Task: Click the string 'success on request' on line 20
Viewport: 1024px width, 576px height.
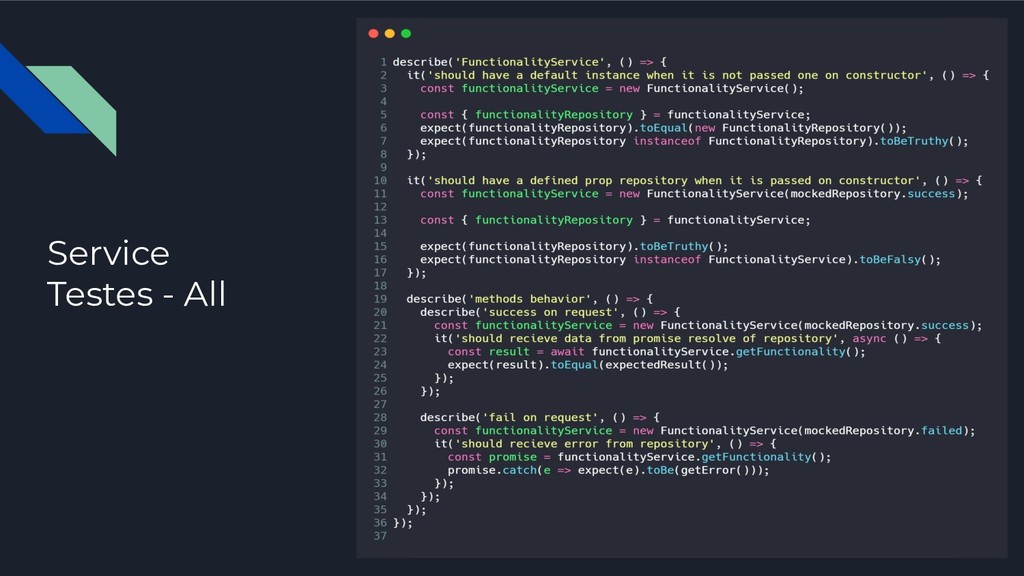Action: point(550,312)
